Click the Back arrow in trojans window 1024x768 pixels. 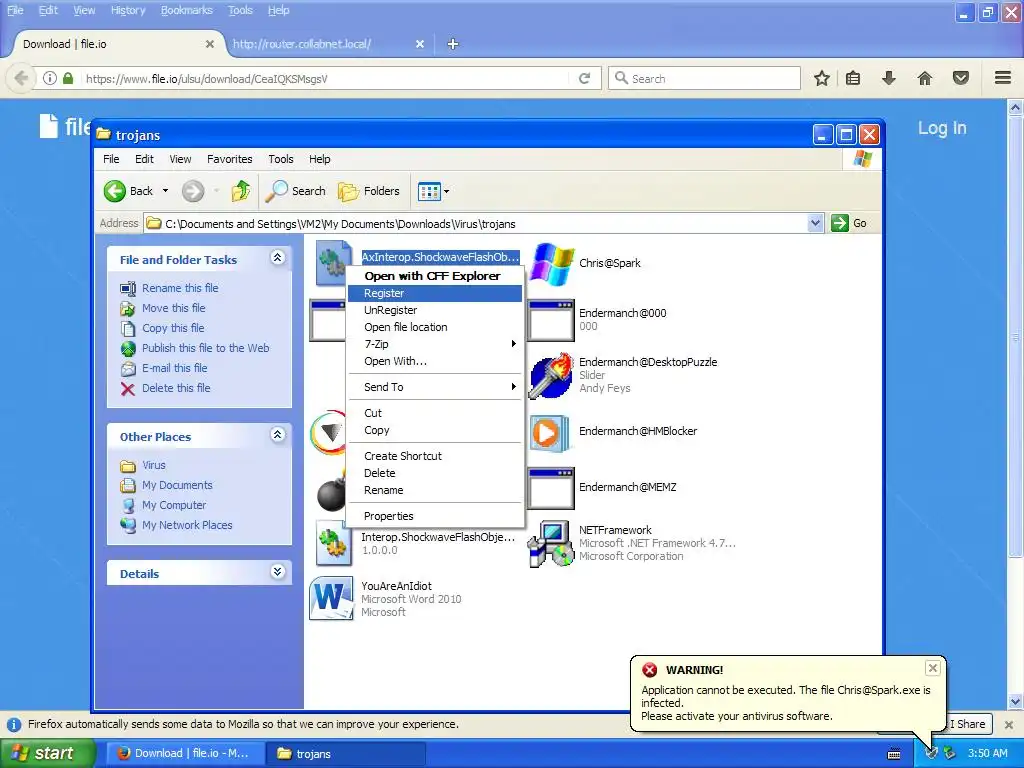tap(115, 191)
